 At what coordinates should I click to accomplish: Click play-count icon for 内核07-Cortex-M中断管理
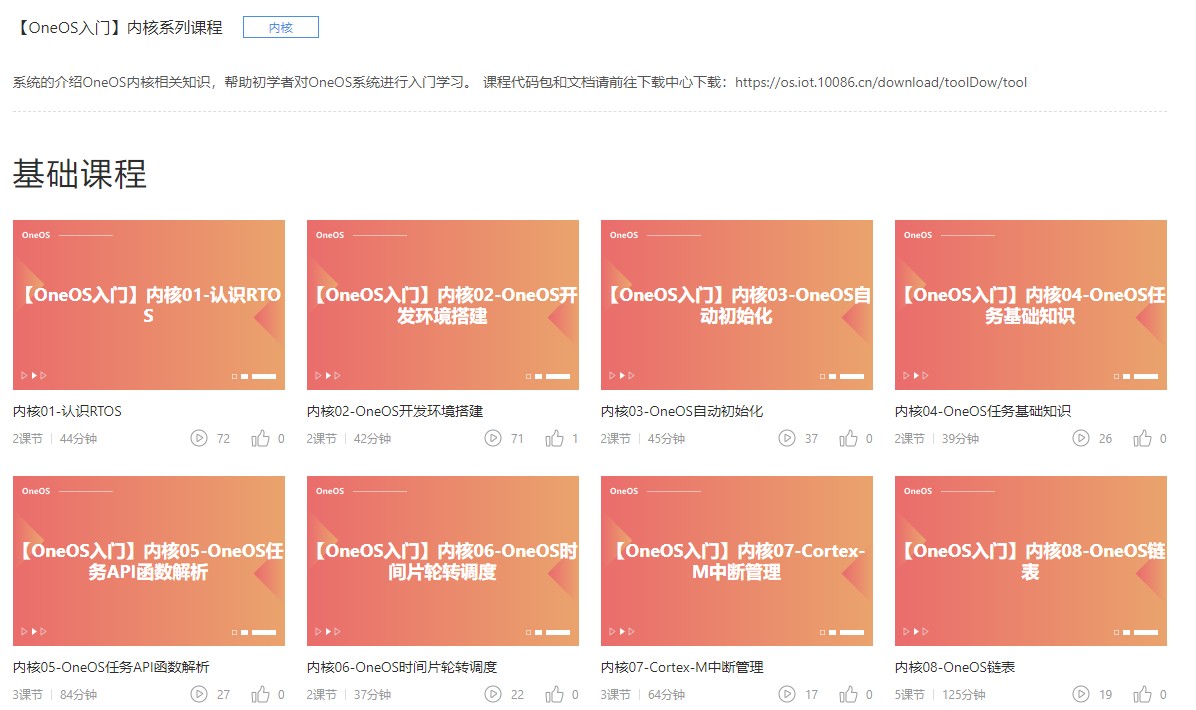point(786,694)
